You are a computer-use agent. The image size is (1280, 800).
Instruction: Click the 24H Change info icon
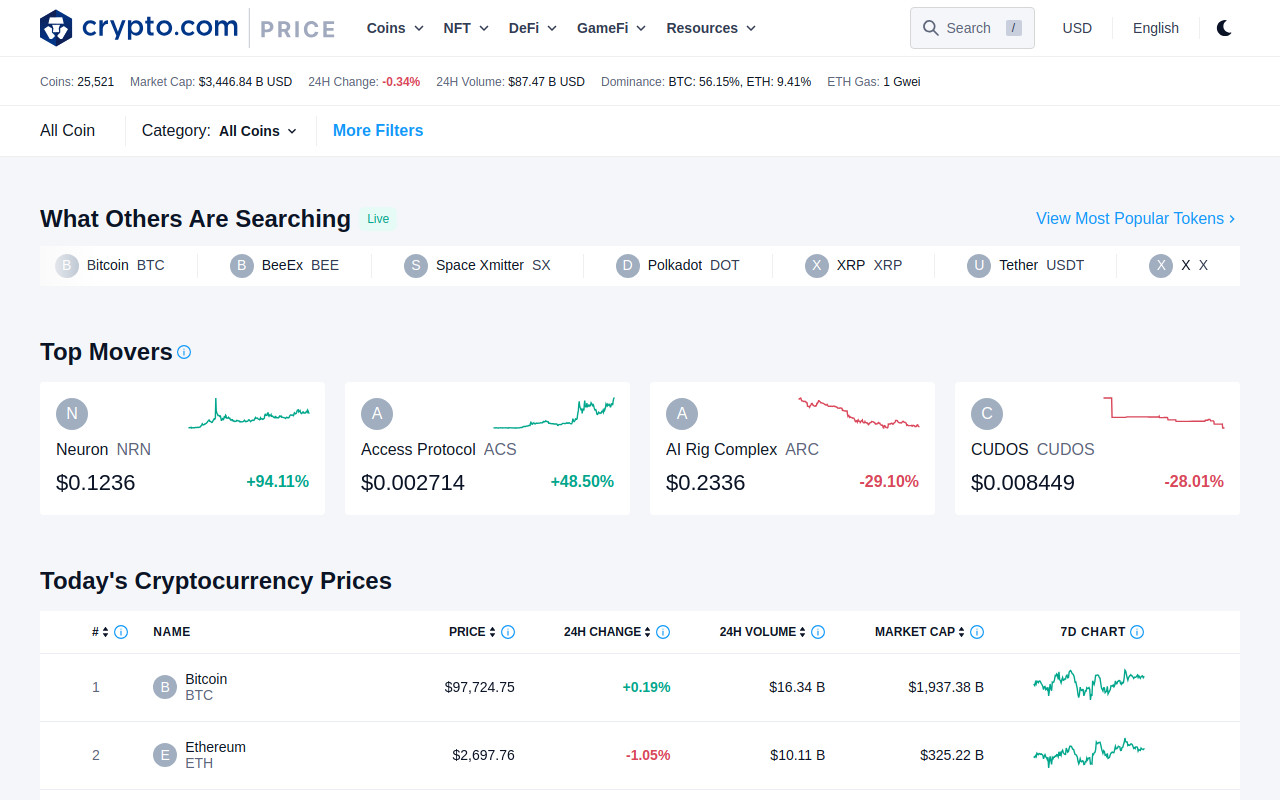click(x=663, y=632)
